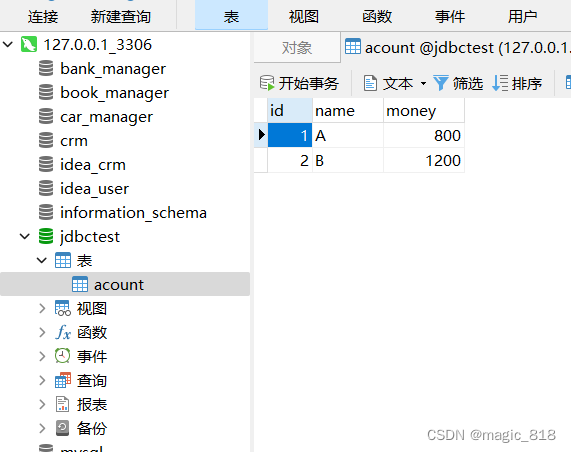Image resolution: width=571 pixels, height=452 pixels.
Task: Click the 127.0.0.1_3306 connection icon
Action: pos(29,44)
